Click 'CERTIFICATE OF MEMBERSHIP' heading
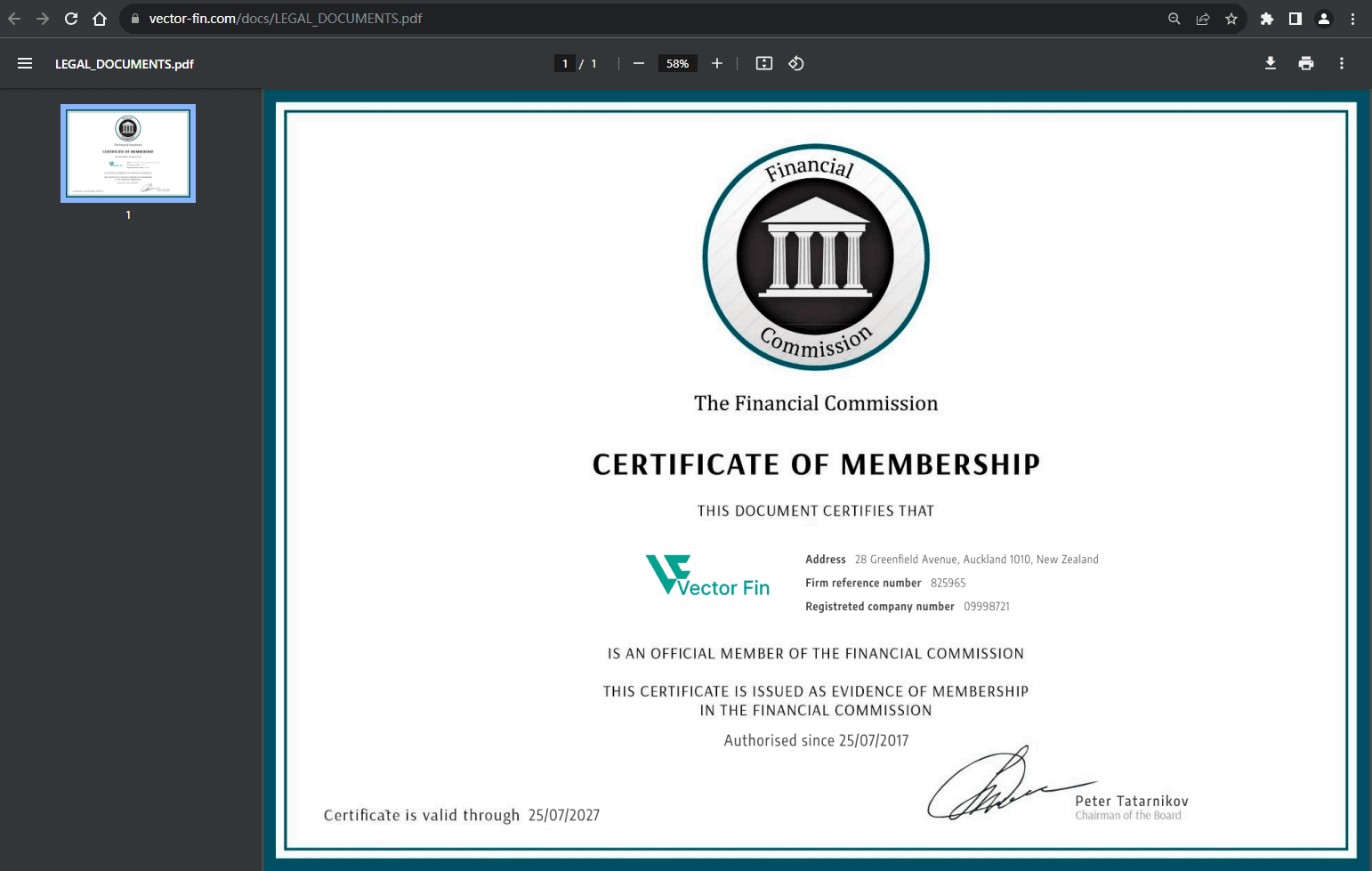This screenshot has width=1372, height=871. (816, 464)
